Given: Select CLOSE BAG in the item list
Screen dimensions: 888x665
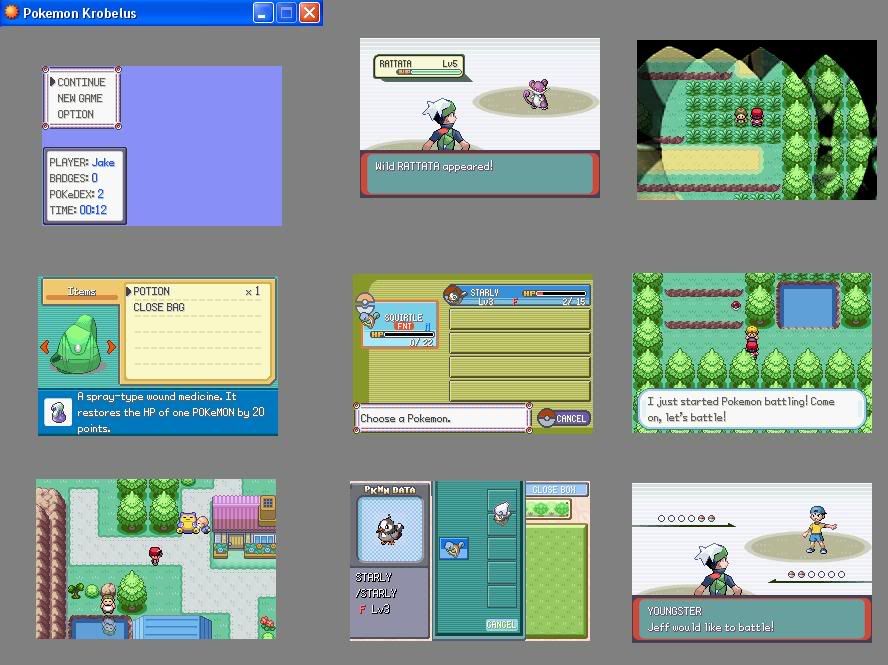Looking at the screenshot, I should click(159, 307).
